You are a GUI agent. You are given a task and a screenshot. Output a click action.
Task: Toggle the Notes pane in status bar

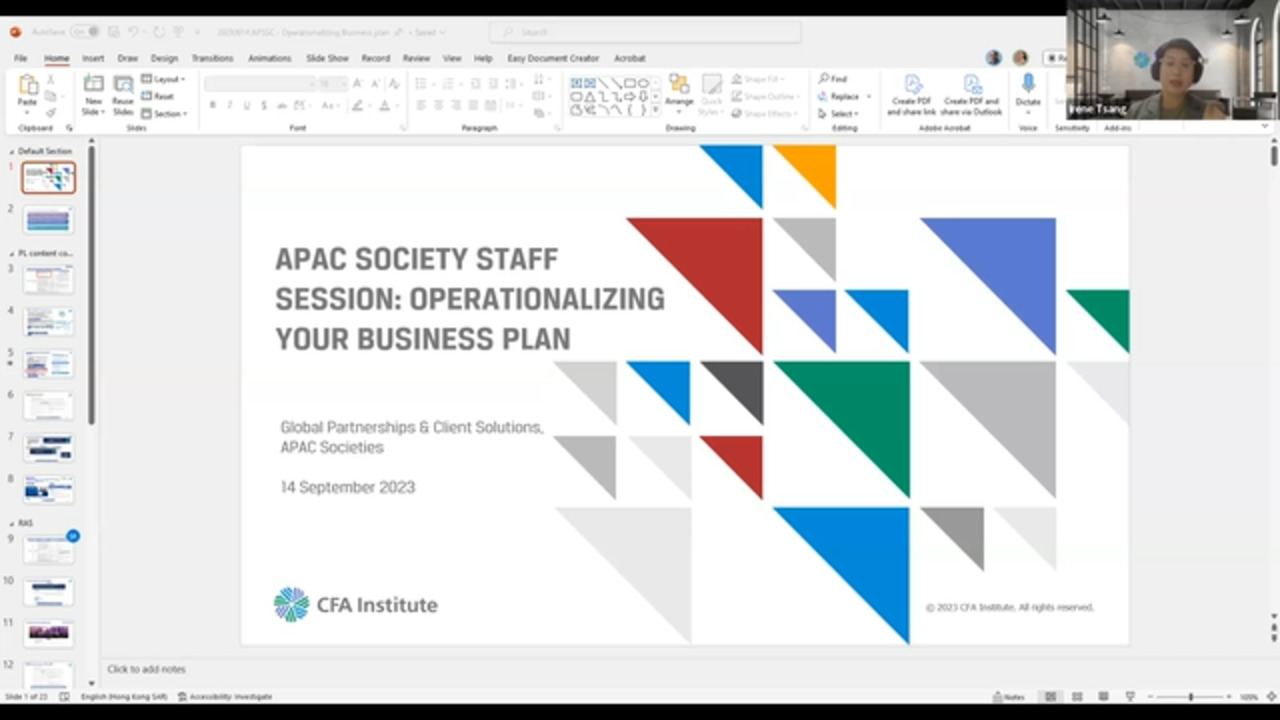coord(1009,696)
